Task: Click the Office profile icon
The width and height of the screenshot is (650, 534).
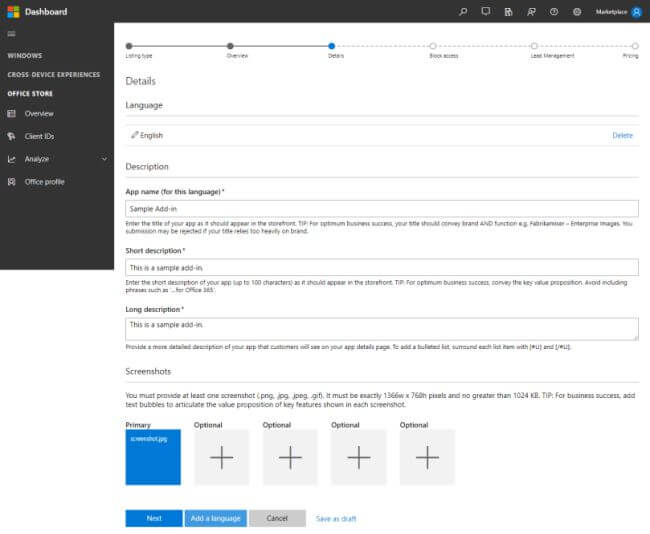Action: click(12, 182)
